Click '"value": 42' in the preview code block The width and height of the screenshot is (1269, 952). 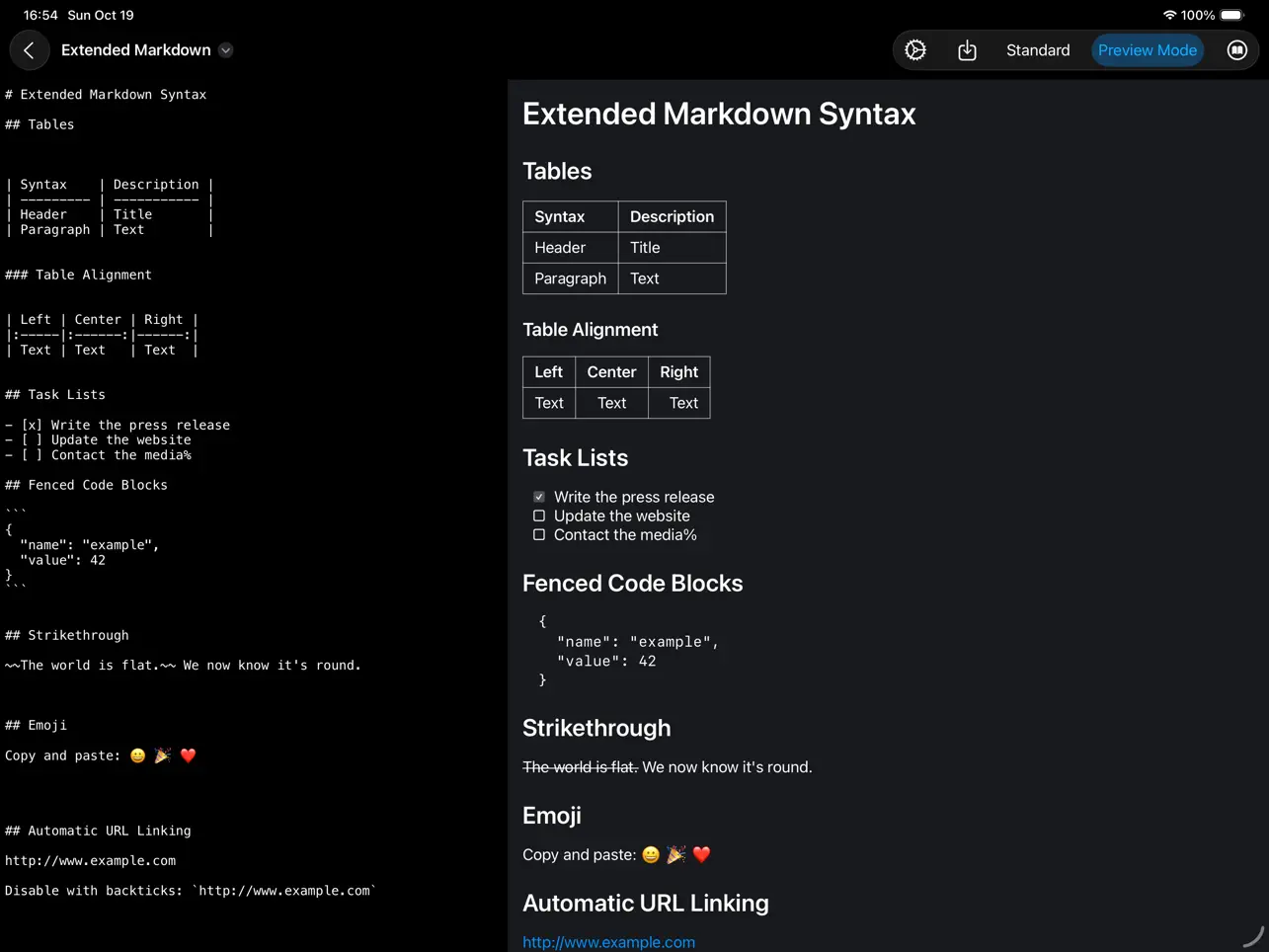point(606,662)
